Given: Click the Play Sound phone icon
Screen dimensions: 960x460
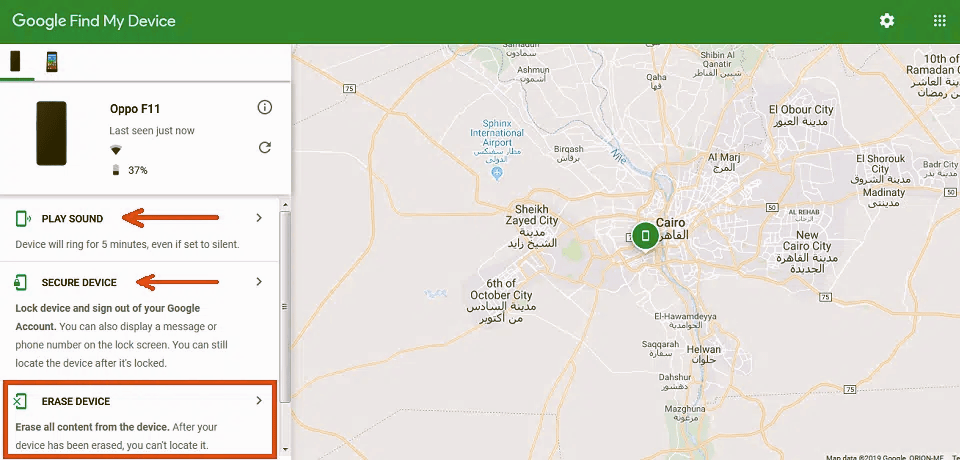Looking at the screenshot, I should tap(22, 218).
